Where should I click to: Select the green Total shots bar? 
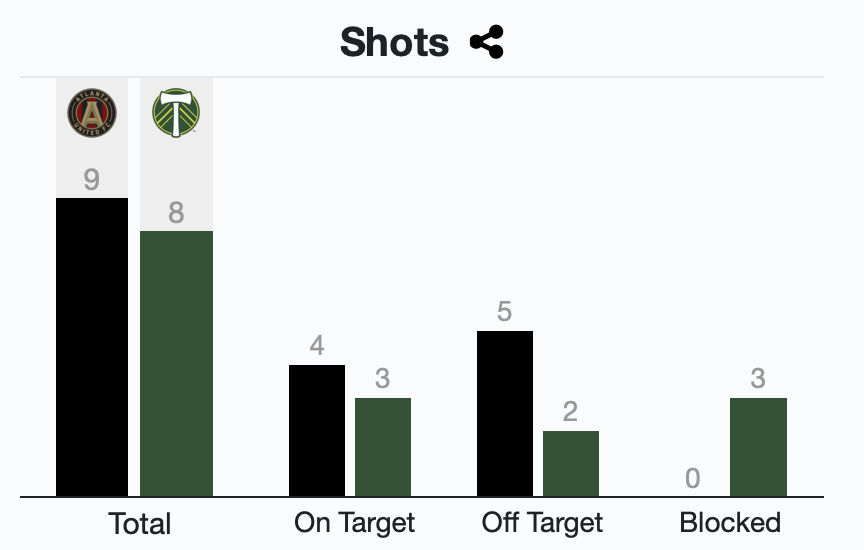pos(176,363)
